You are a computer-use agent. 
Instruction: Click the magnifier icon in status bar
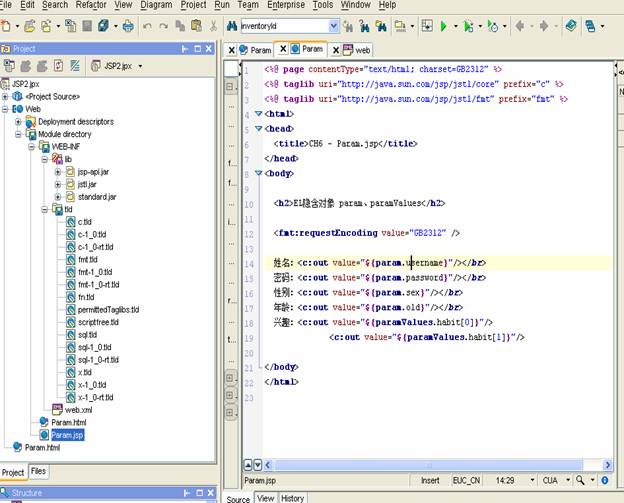pos(580,480)
